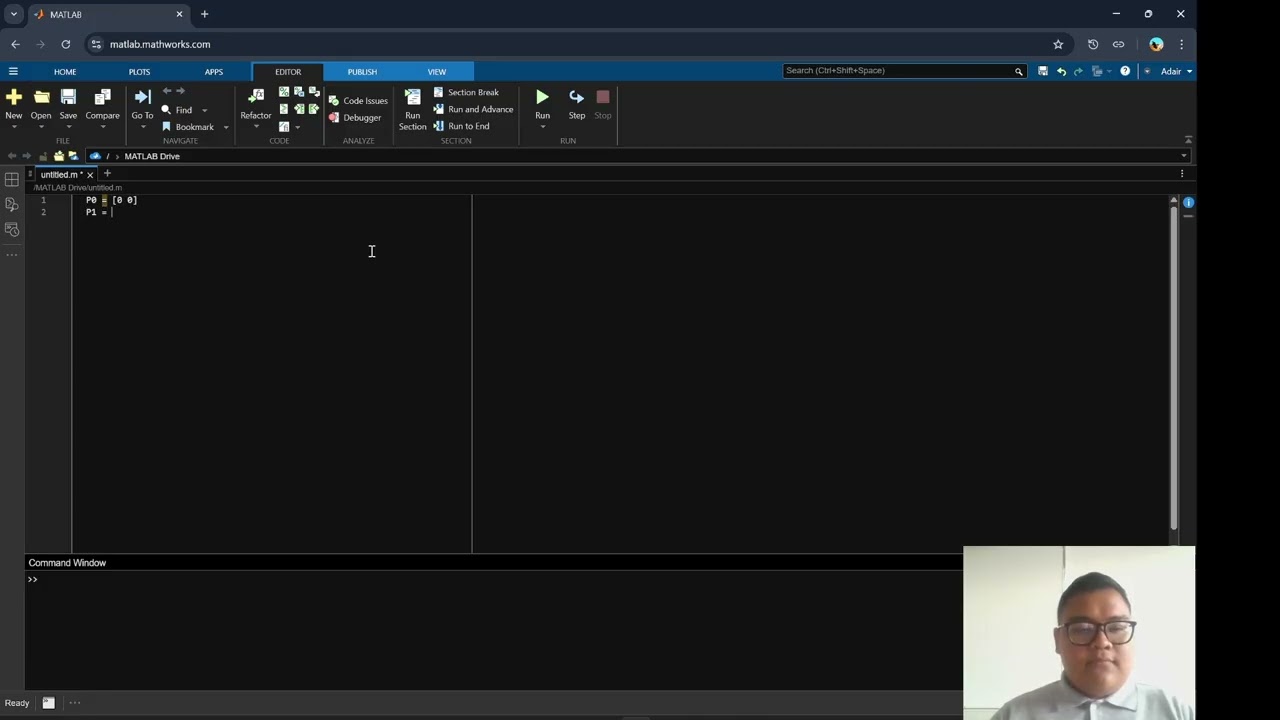
Task: Open Help via the question mark icon
Action: [x=1125, y=71]
